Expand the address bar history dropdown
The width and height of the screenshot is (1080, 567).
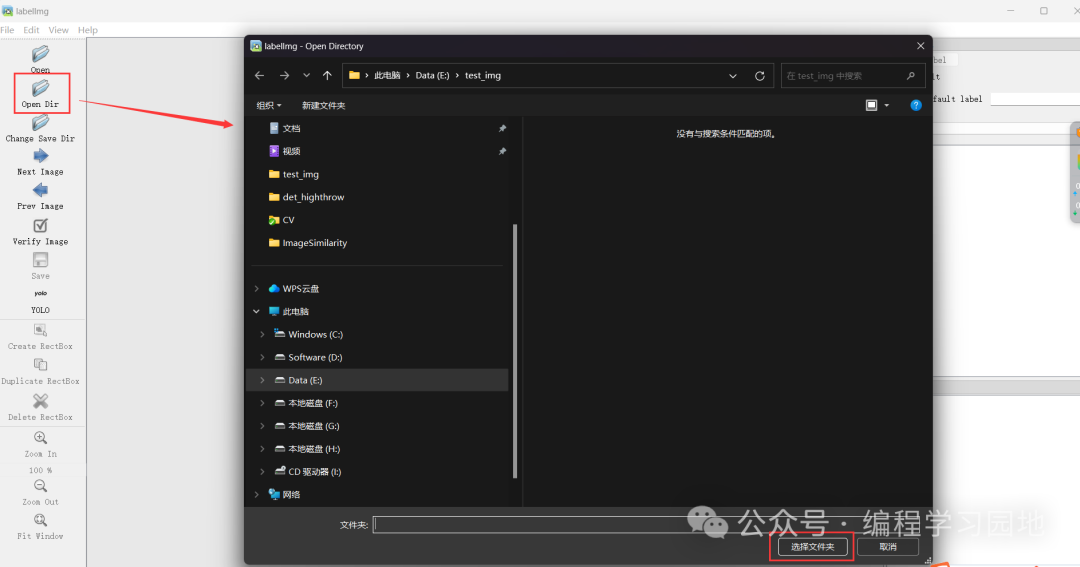pos(733,76)
